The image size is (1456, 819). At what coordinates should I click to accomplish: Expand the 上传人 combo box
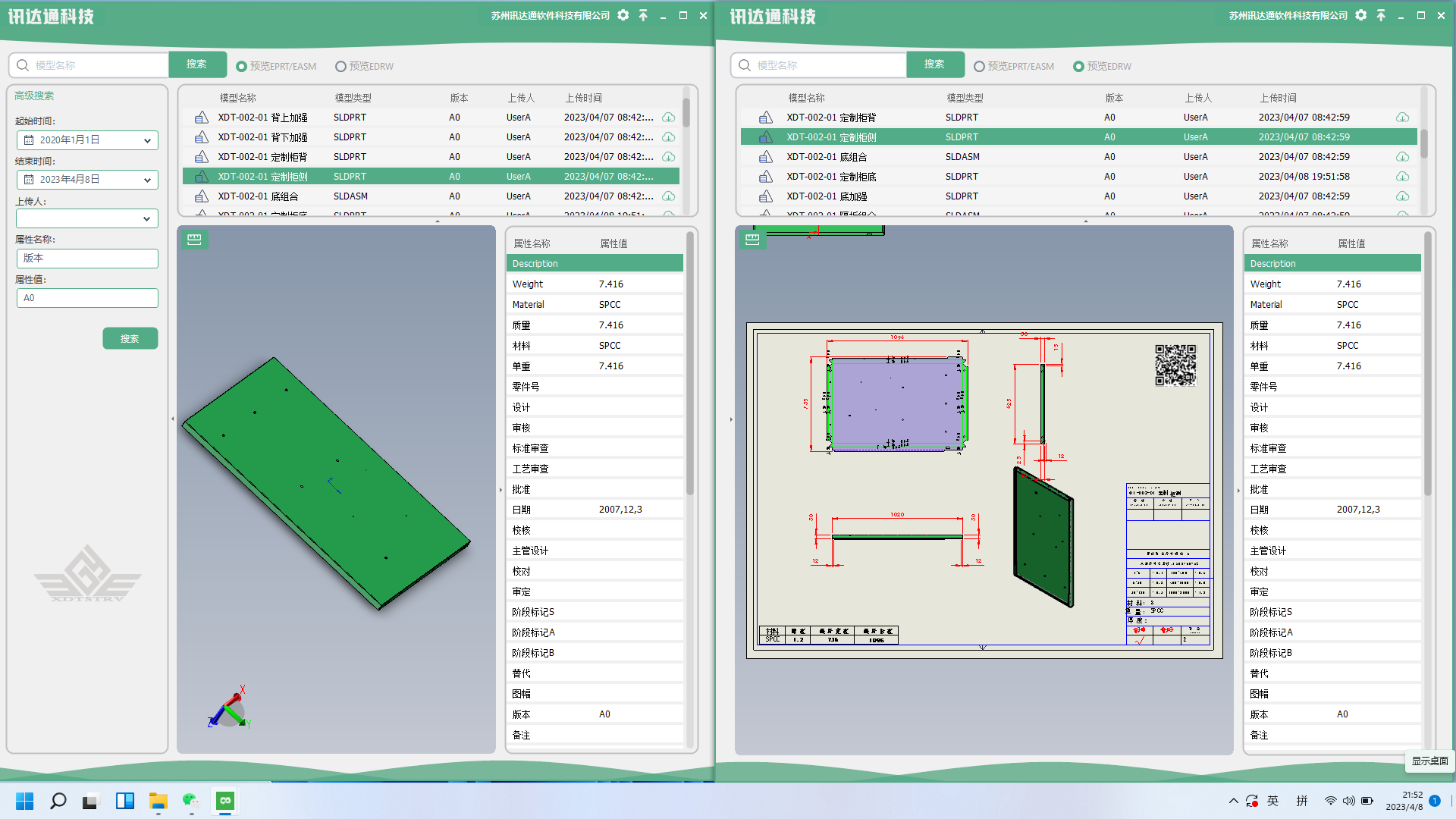(147, 219)
